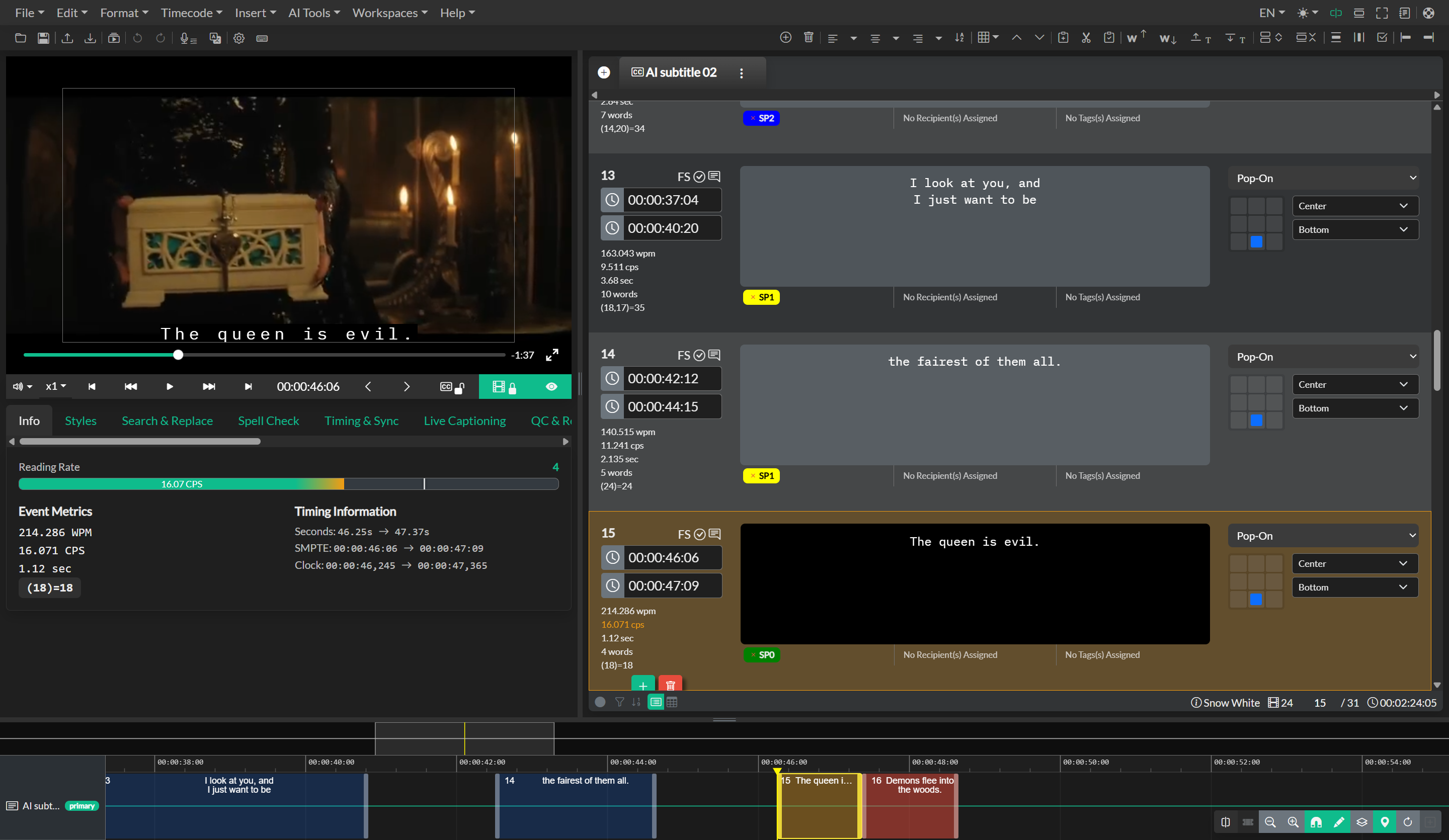
Task: Open the Pop-On style dropdown for event 13
Action: (1324, 178)
